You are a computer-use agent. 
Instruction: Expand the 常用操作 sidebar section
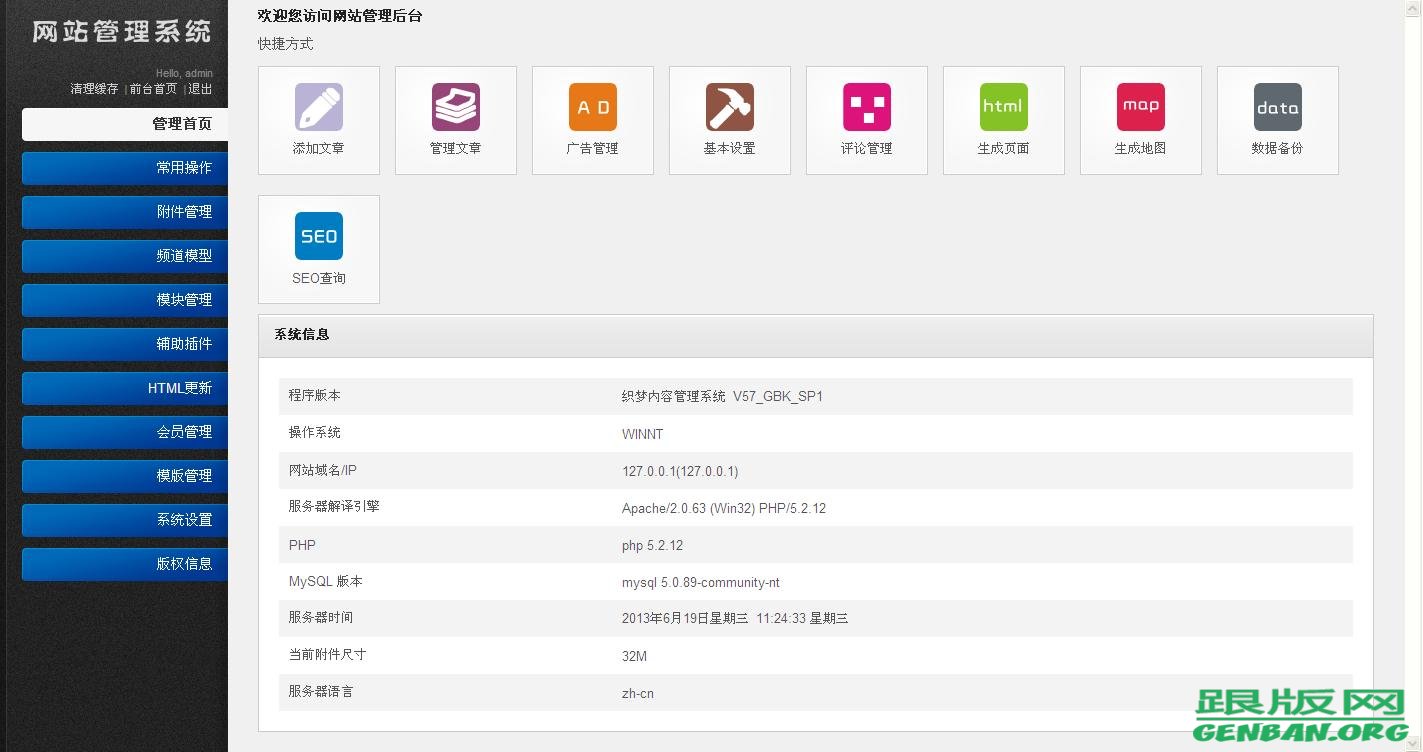pos(124,168)
